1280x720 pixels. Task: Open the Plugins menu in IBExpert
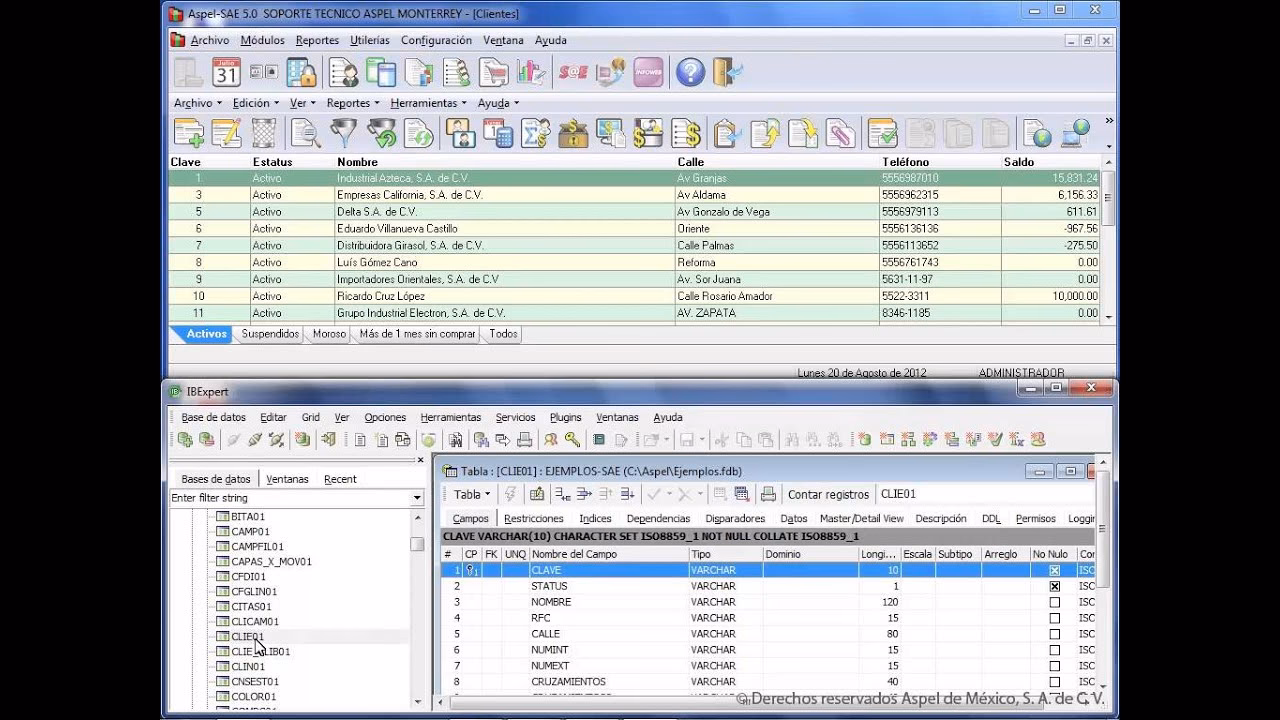(565, 417)
